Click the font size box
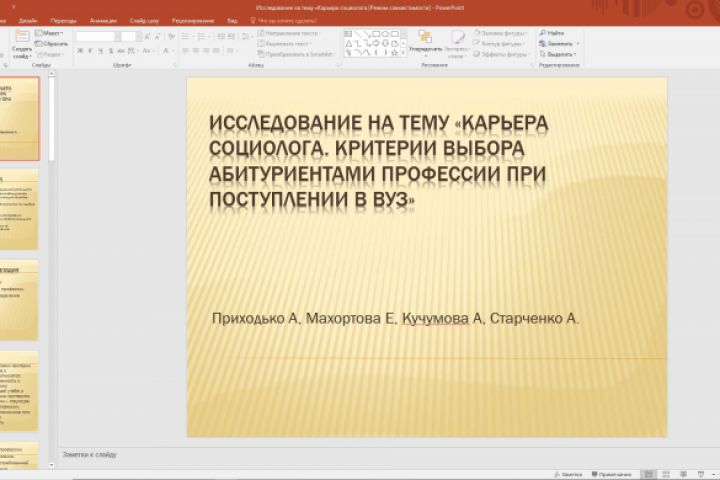 pos(131,36)
